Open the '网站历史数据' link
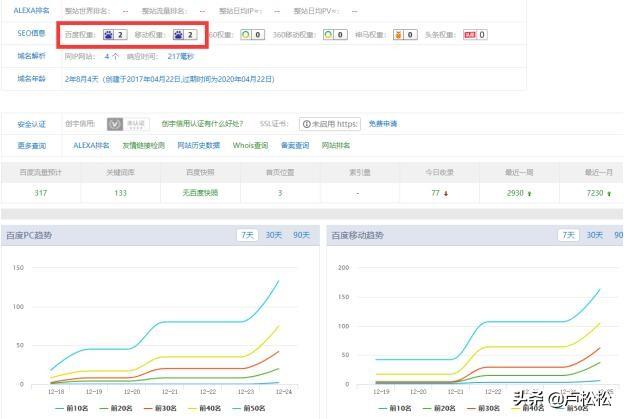This screenshot has width=624, height=419. (x=199, y=145)
